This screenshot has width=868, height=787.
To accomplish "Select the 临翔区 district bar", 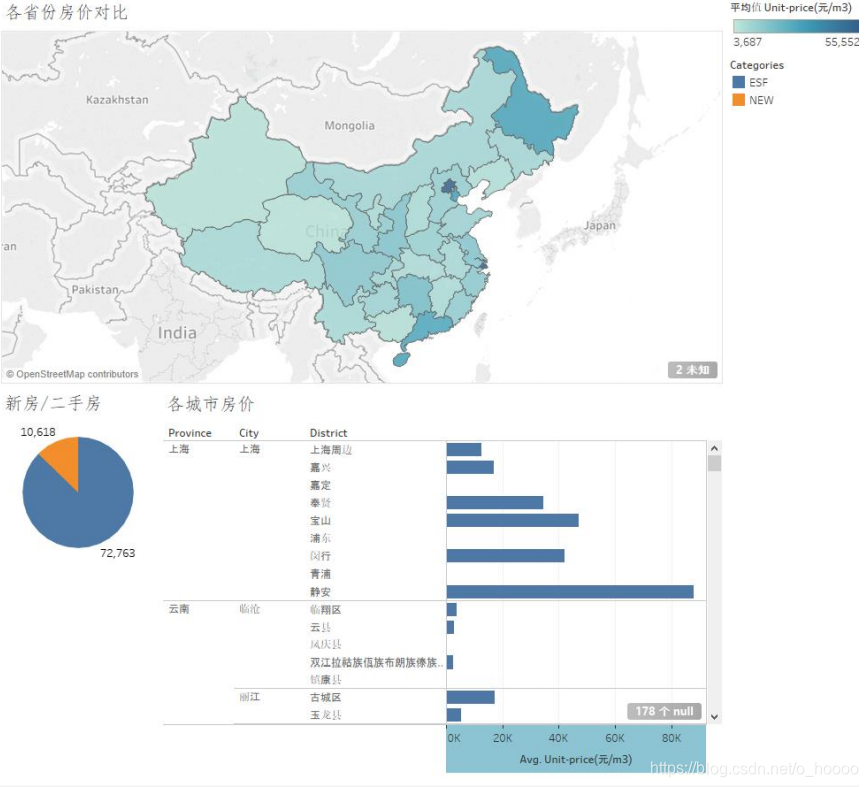I will click(x=452, y=609).
